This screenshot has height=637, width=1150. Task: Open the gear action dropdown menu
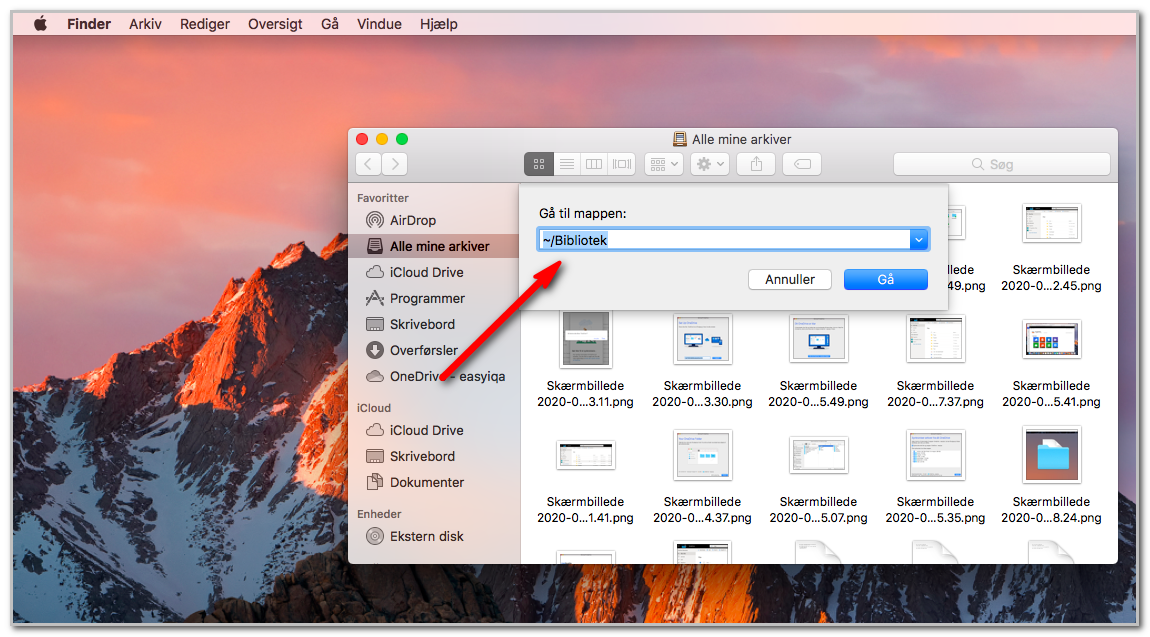(709, 164)
